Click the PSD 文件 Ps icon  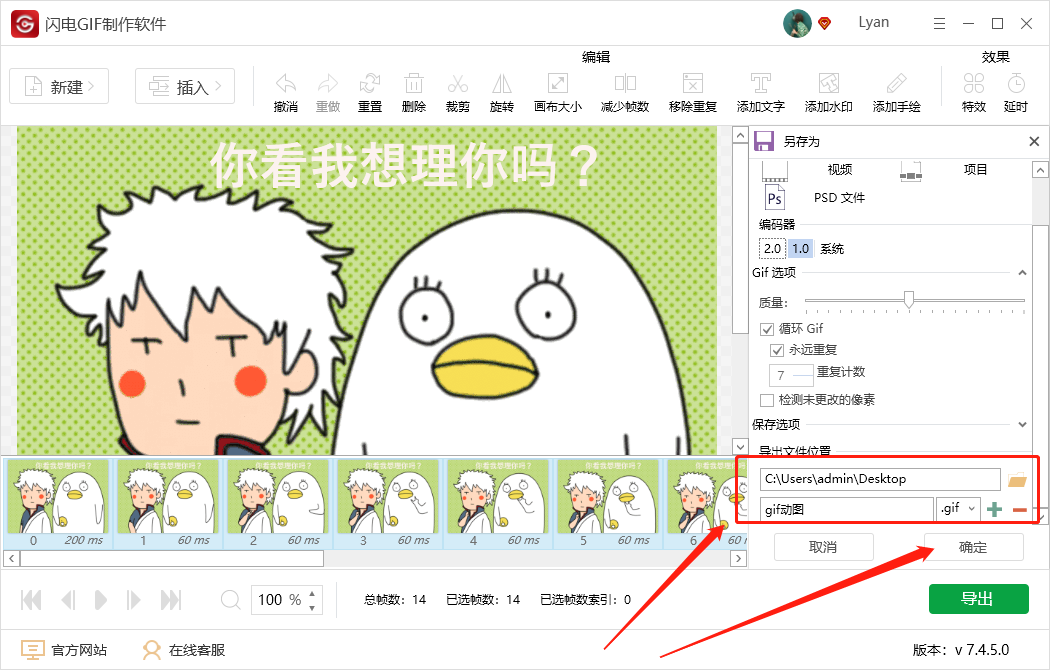pyautogui.click(x=774, y=197)
